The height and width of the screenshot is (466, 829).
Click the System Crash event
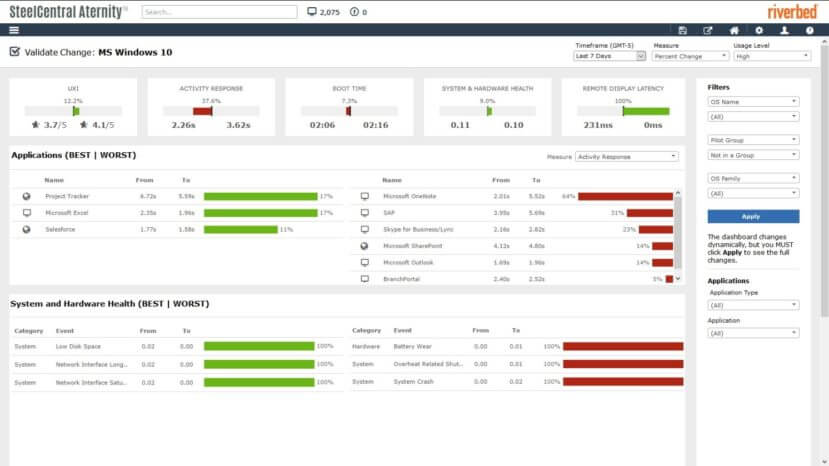(413, 381)
